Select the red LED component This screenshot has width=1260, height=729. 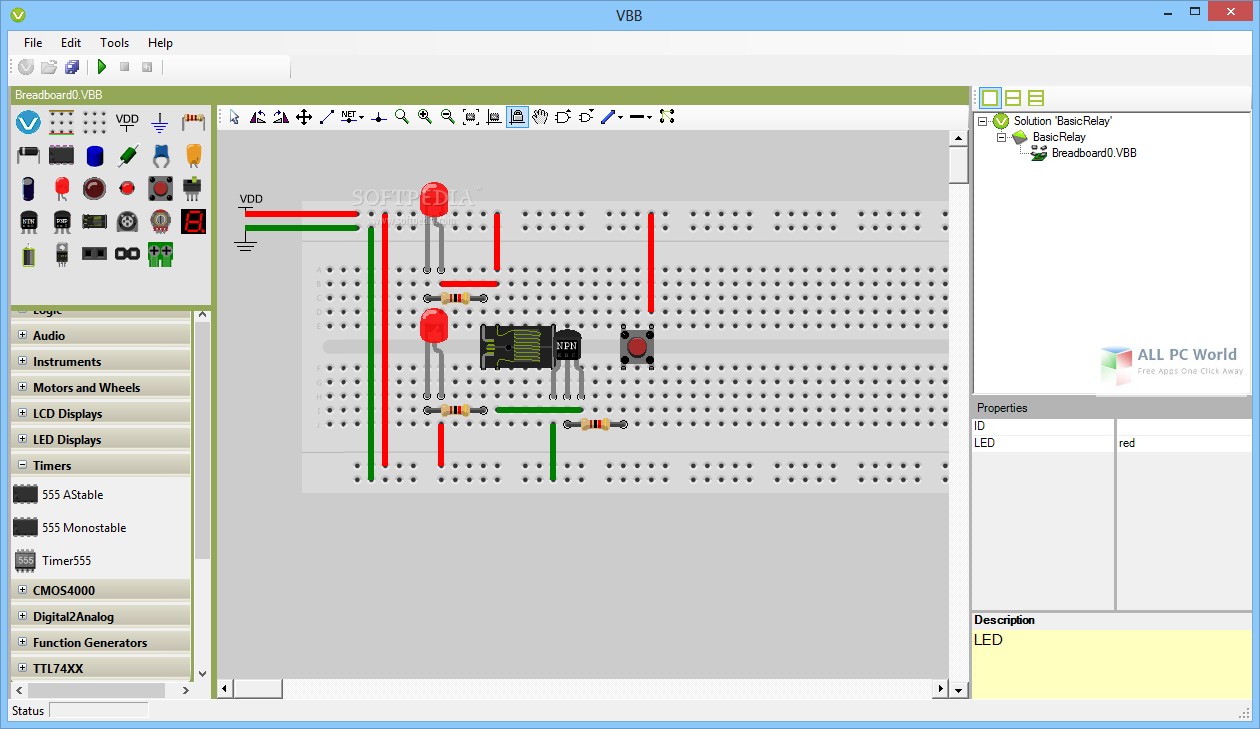pos(62,189)
